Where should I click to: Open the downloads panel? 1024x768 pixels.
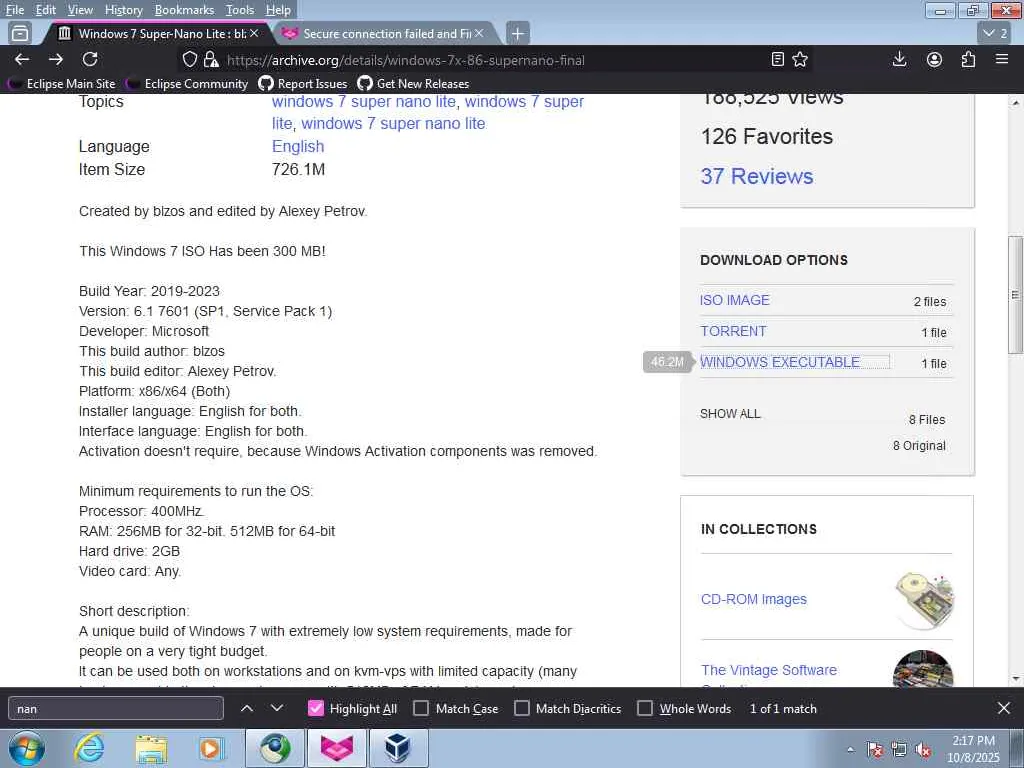pyautogui.click(x=899, y=59)
